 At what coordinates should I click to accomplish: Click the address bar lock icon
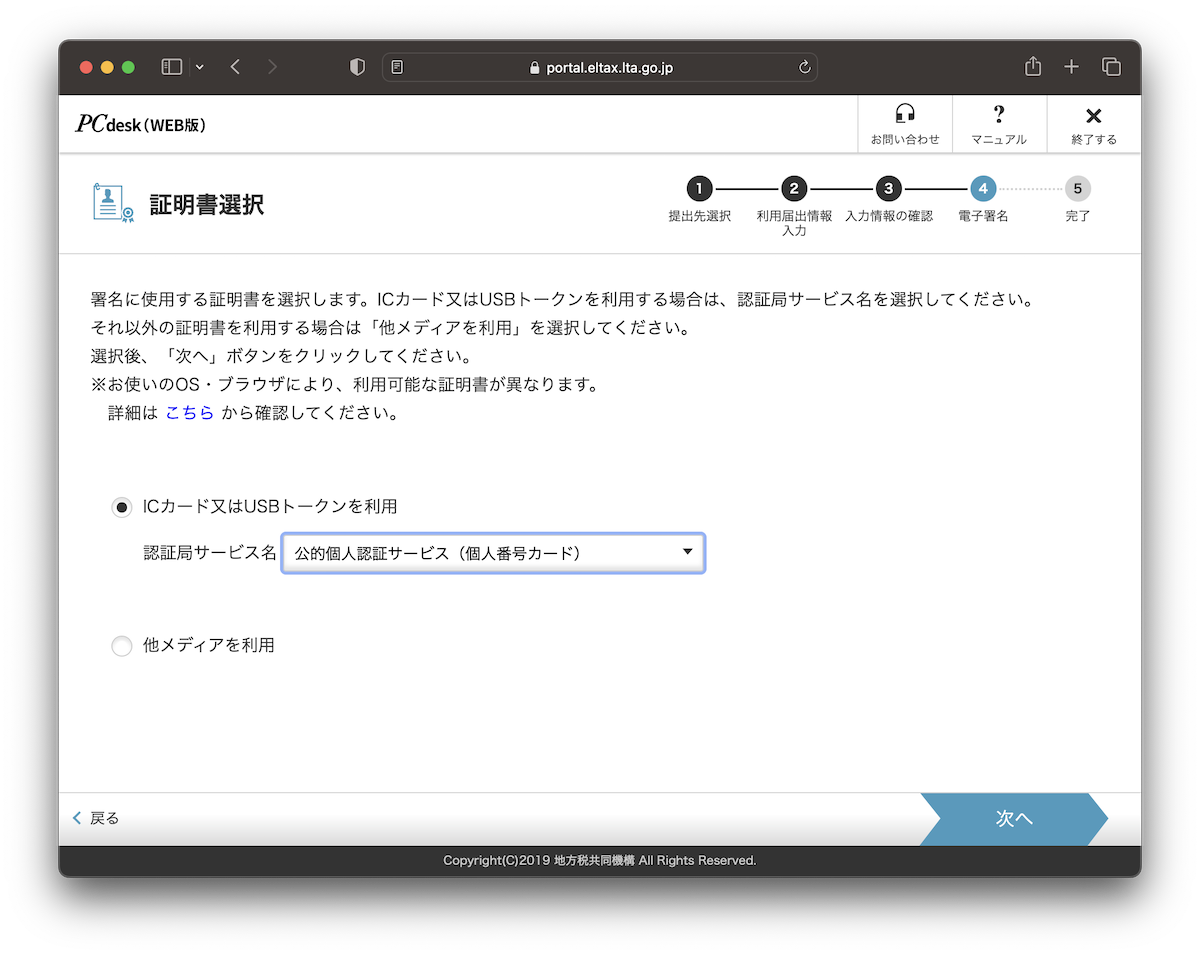534,68
